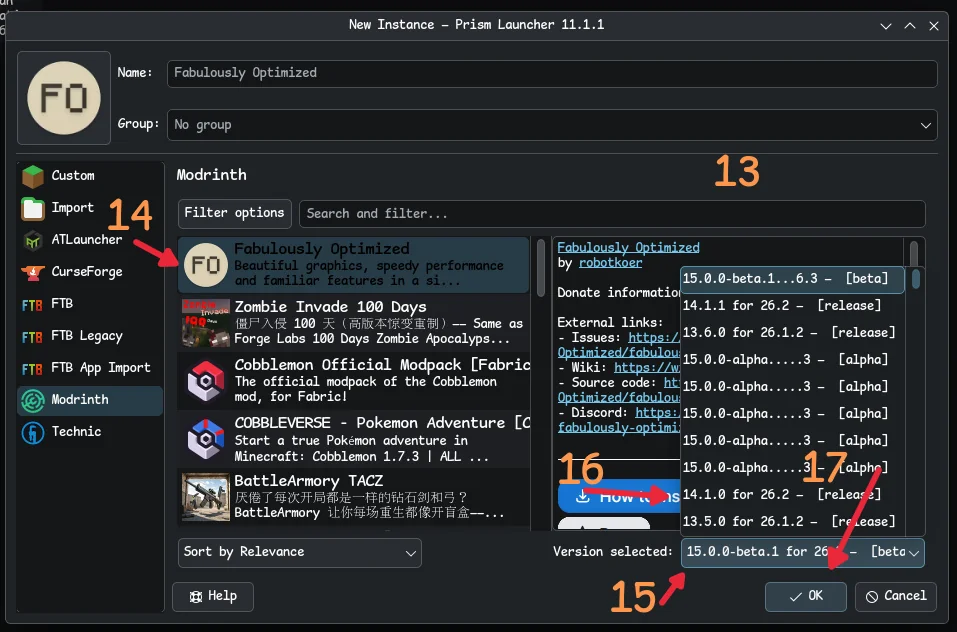The height and width of the screenshot is (632, 957).
Task: Select Cobblemon Official Modpack title text
Action: [381, 365]
